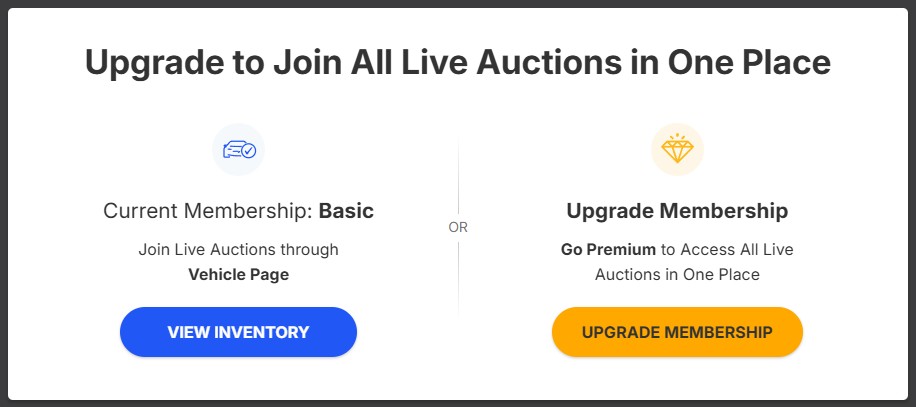Click the orange diamond premium icon

point(677,149)
